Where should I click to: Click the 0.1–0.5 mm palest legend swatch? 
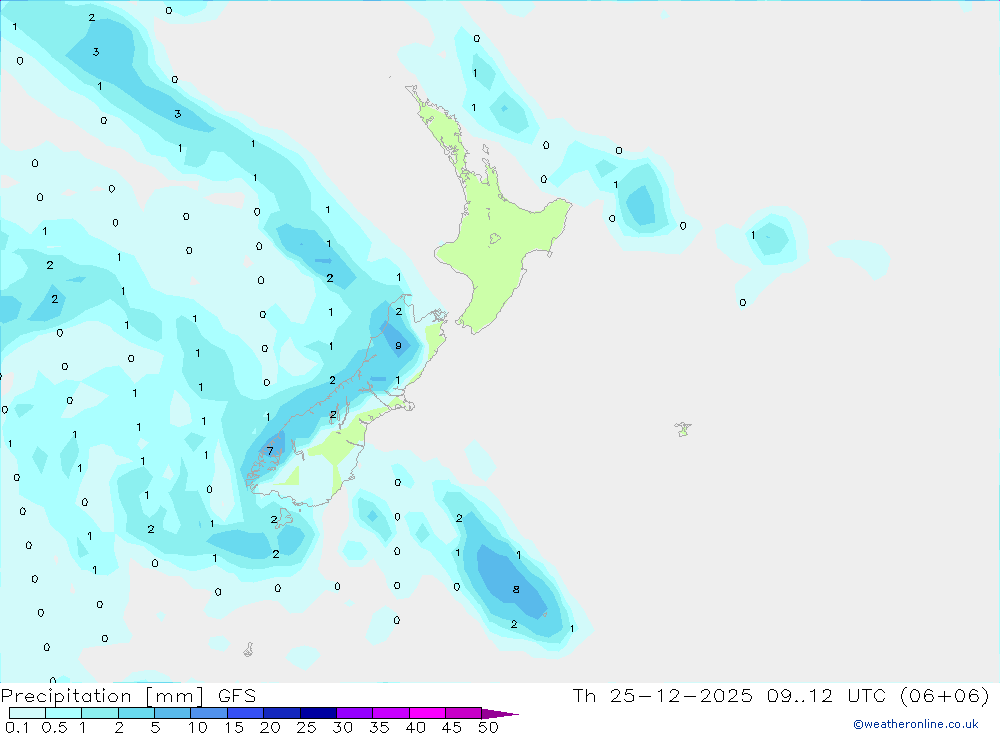coord(27,713)
